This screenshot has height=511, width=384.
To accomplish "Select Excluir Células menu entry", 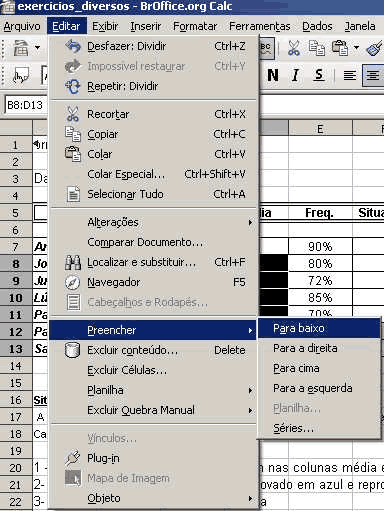I will point(153,370).
